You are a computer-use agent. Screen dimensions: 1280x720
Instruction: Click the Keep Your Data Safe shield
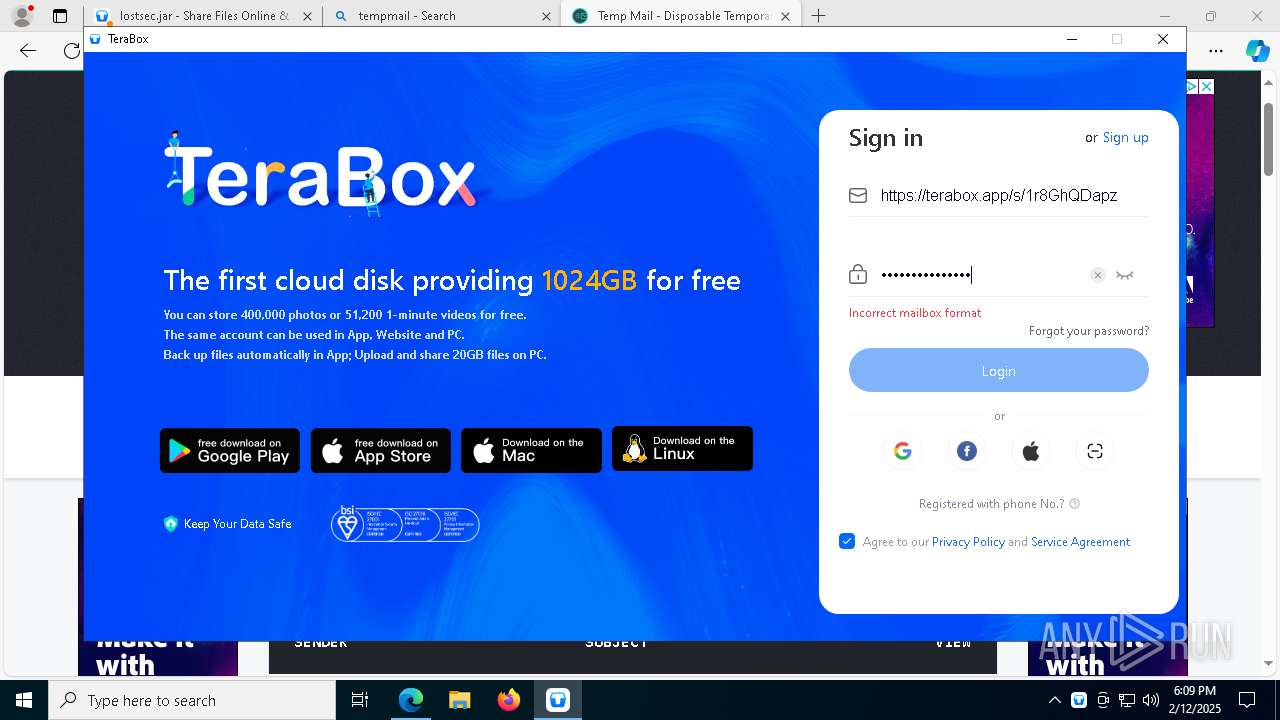170,524
